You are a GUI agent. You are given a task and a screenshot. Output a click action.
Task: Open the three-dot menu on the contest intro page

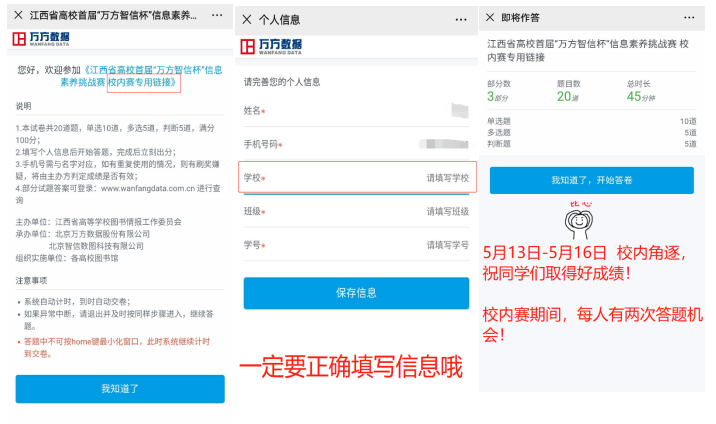point(217,15)
